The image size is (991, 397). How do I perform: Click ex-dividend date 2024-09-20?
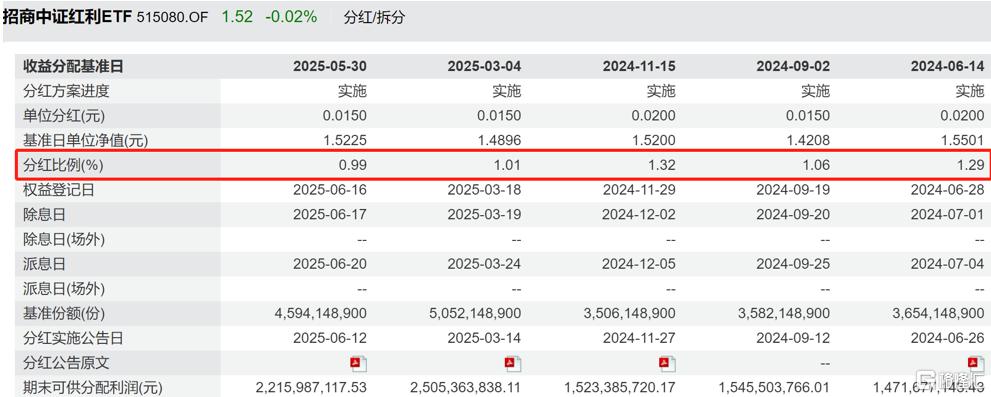793,215
